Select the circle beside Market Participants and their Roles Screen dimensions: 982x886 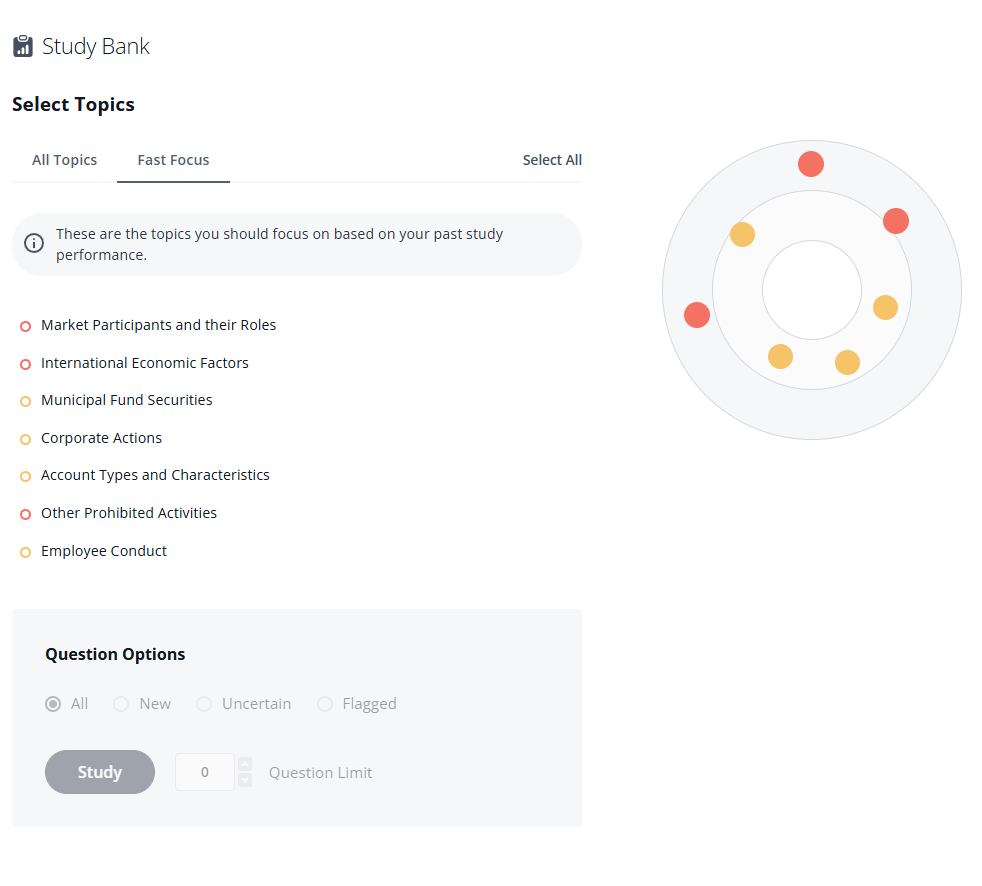pyautogui.click(x=26, y=326)
